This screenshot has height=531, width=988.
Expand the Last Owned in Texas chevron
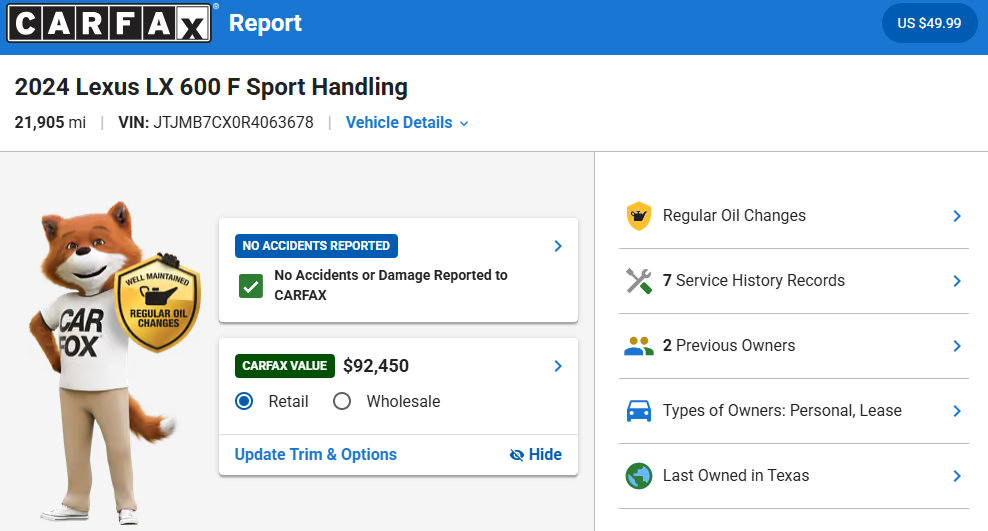[x=957, y=476]
